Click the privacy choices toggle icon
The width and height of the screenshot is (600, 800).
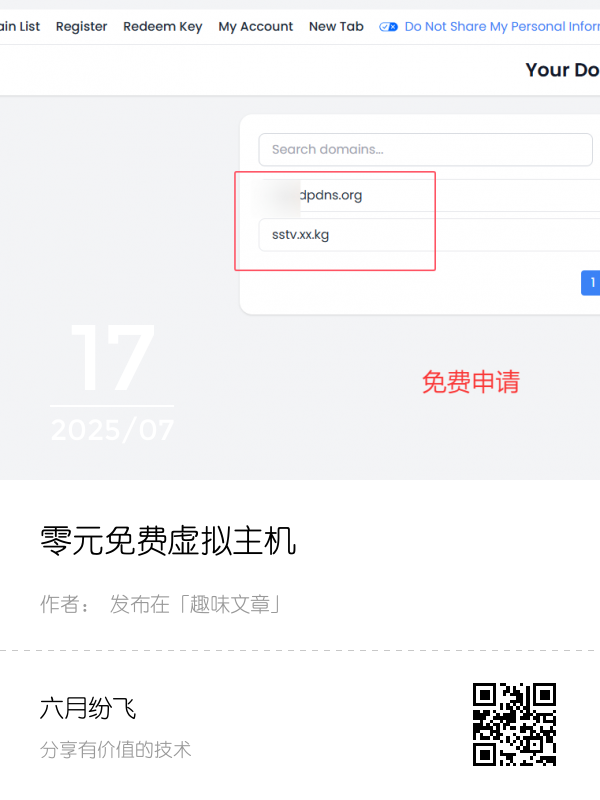pos(388,27)
